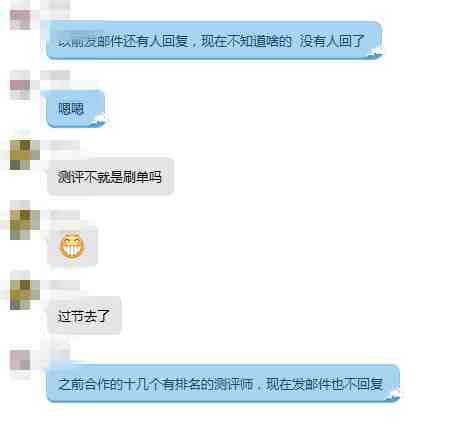The height and width of the screenshot is (430, 455).
Task: Click the grinning teeth emoji
Action: coord(72,246)
